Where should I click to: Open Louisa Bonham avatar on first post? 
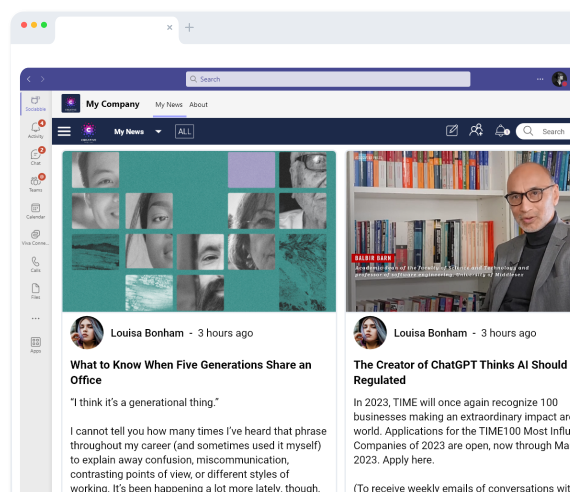click(87, 333)
